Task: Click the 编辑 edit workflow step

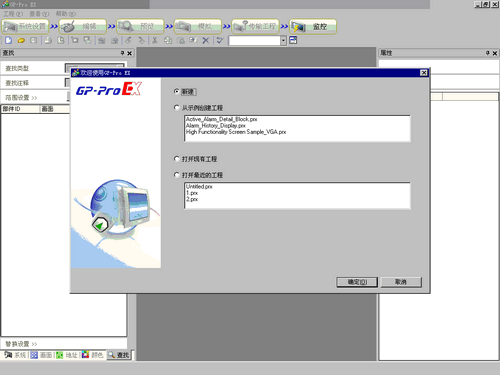Action: (83, 26)
